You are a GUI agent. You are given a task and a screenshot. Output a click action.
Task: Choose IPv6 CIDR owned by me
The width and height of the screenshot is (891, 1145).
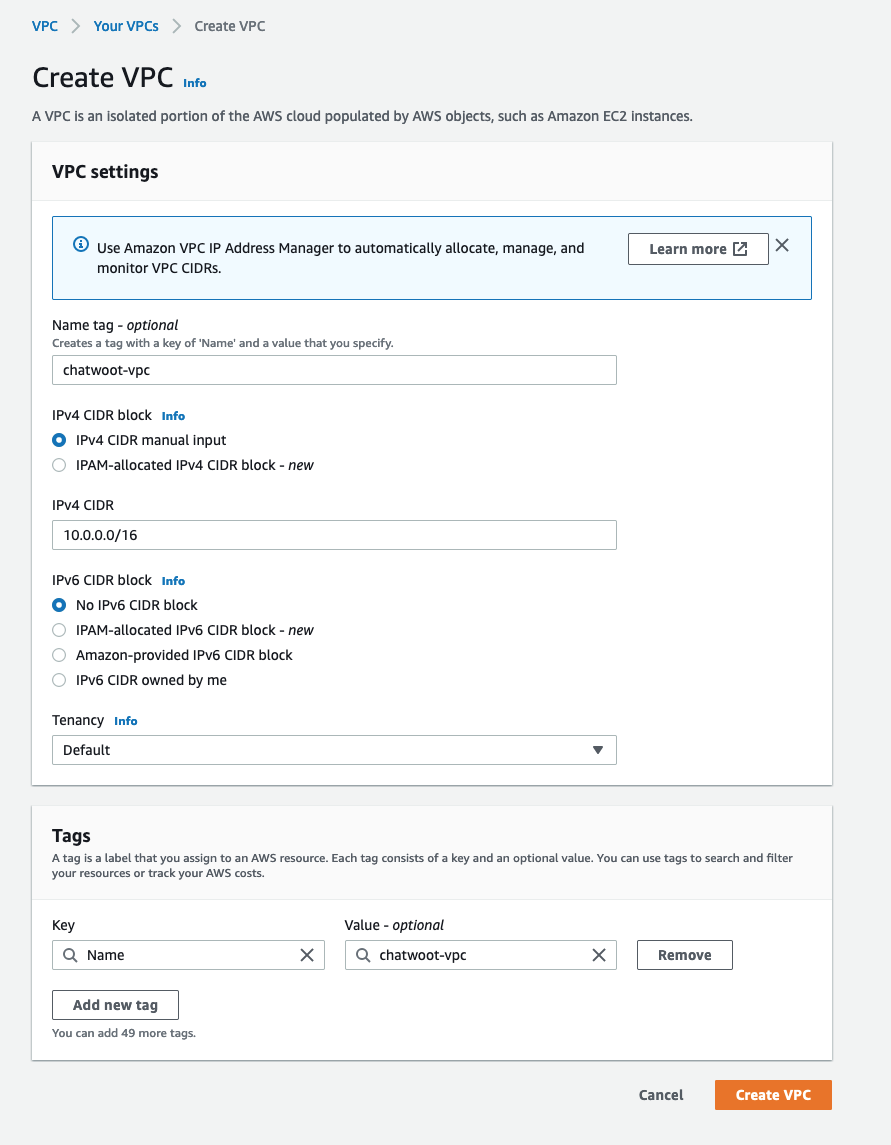click(59, 680)
